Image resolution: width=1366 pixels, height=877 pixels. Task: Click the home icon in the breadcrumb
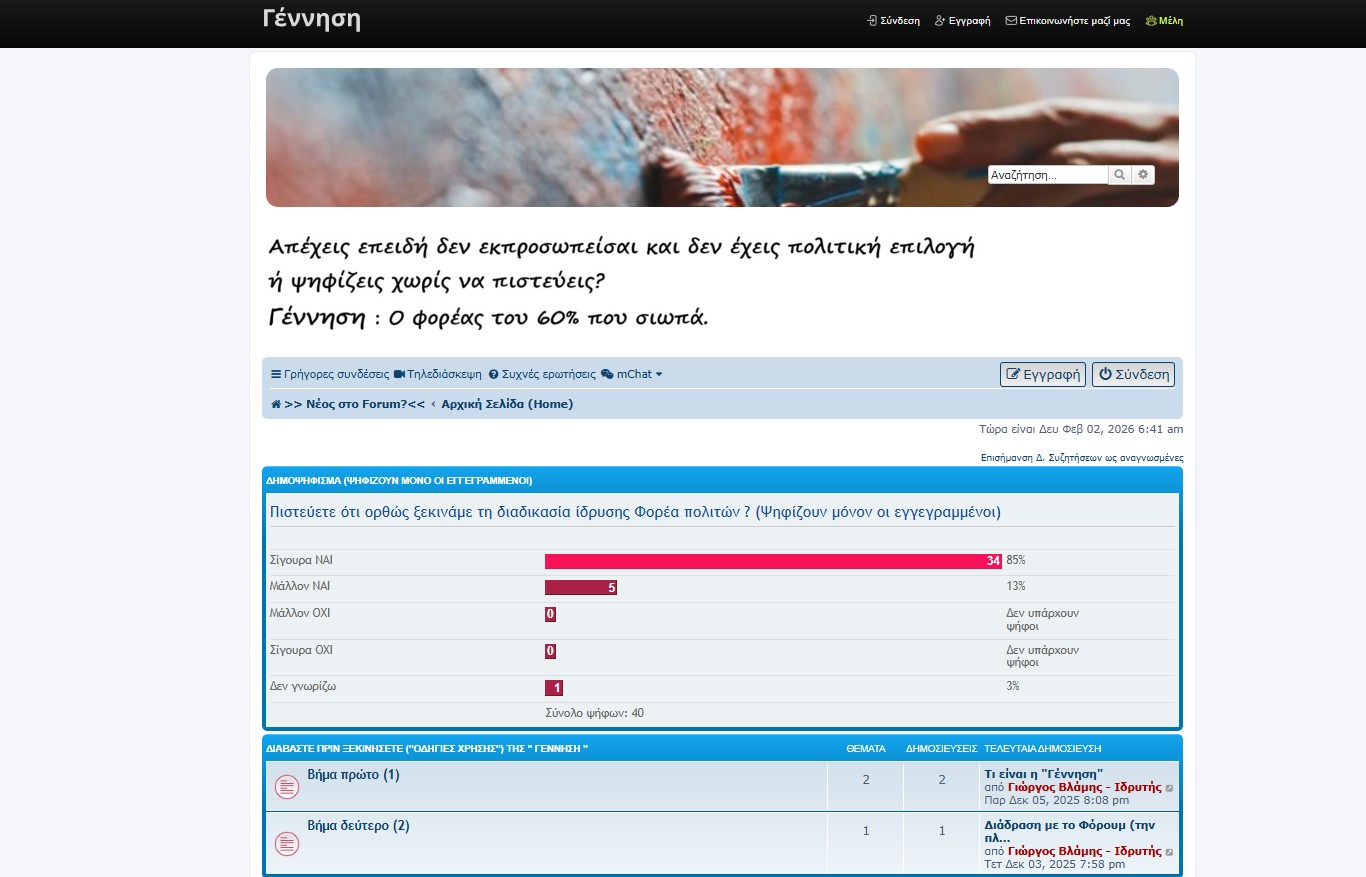coord(276,404)
